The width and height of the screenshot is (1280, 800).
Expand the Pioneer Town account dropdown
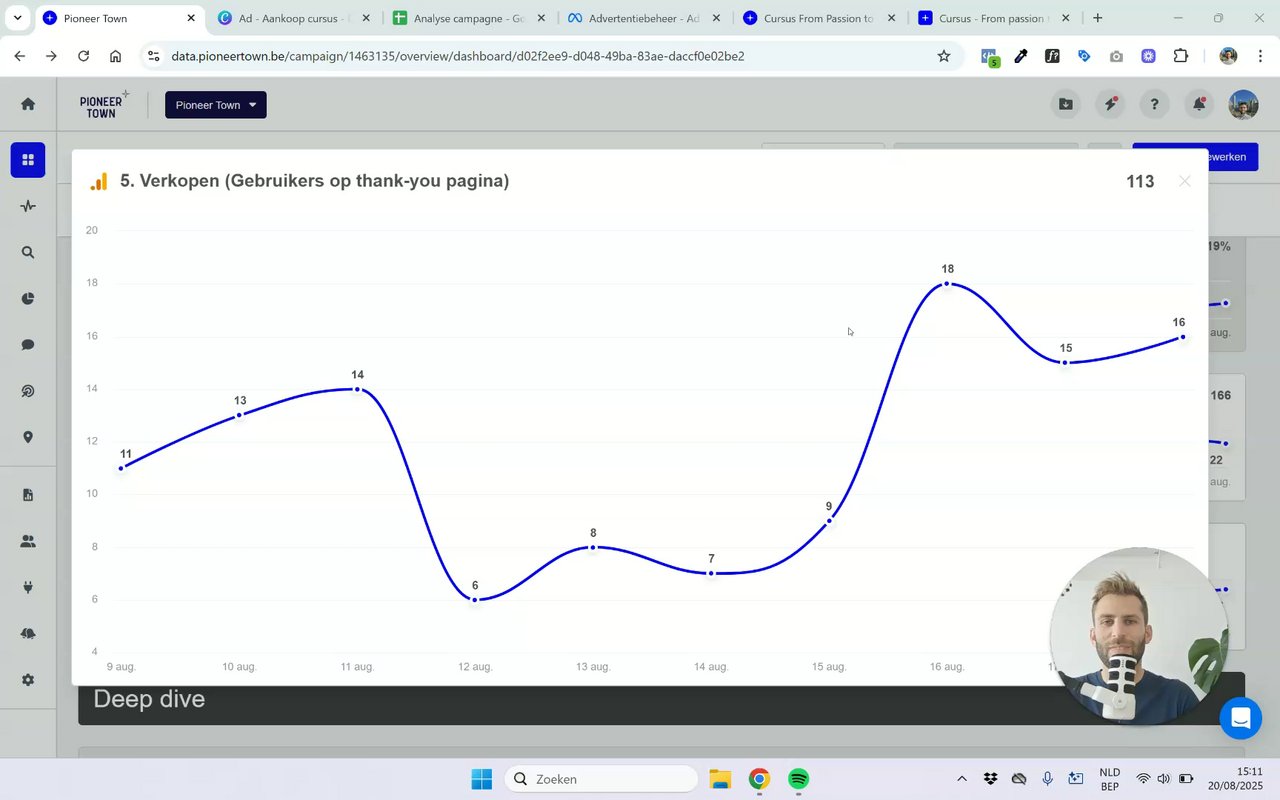pos(216,105)
